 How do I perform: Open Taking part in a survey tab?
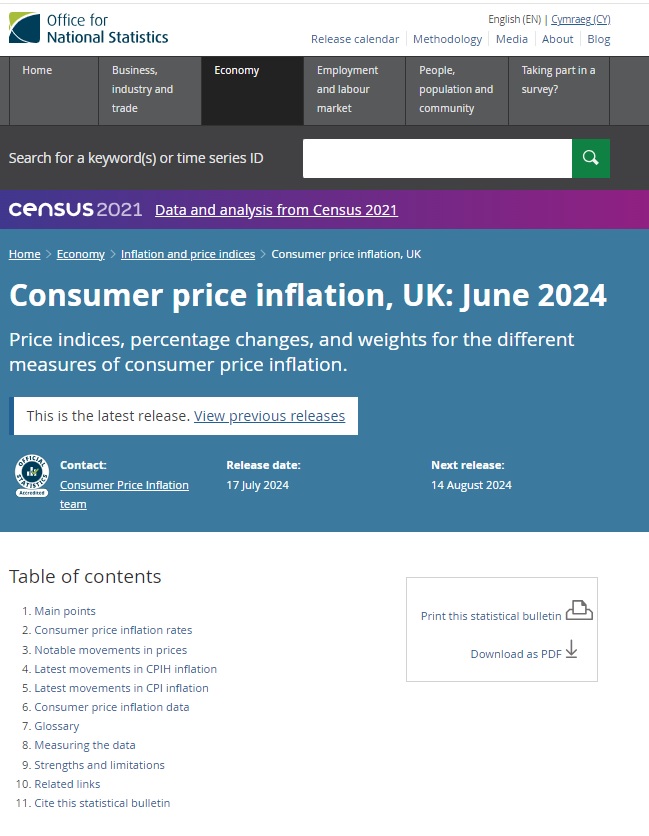(558, 80)
